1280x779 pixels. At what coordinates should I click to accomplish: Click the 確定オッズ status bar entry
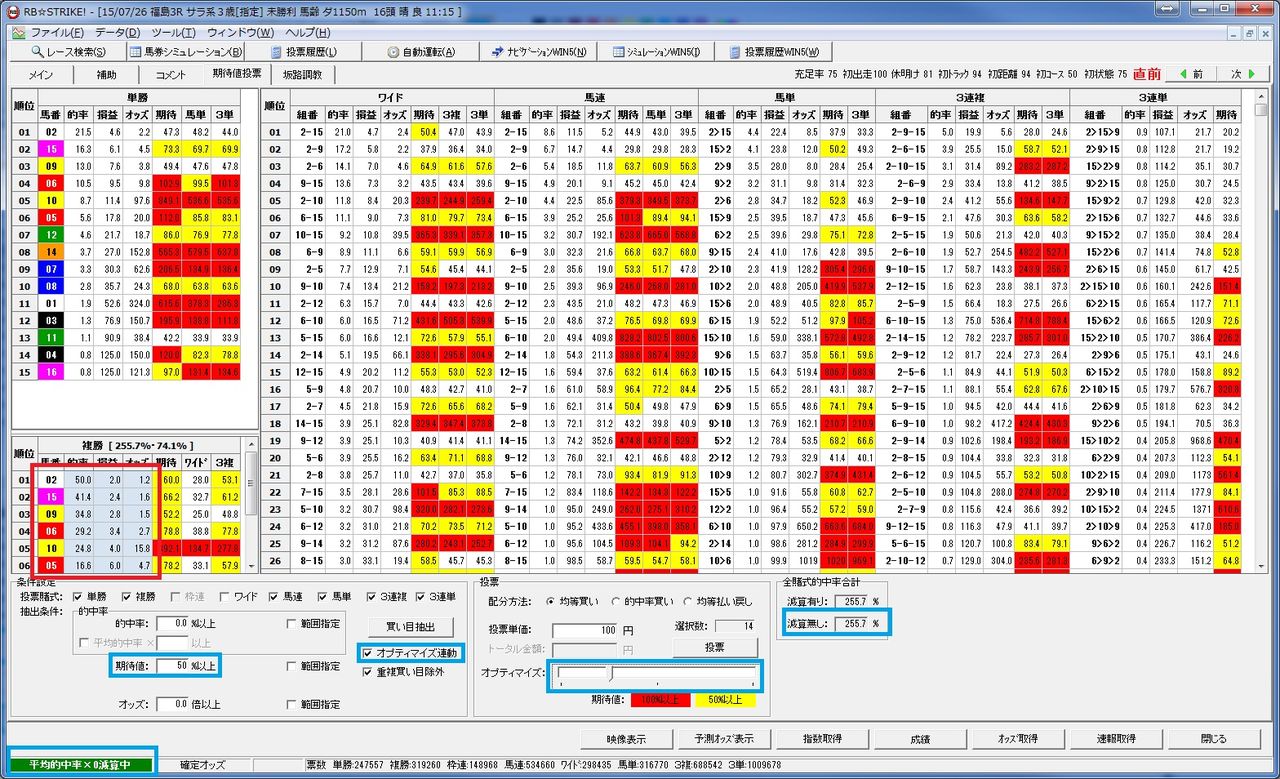tap(201, 765)
